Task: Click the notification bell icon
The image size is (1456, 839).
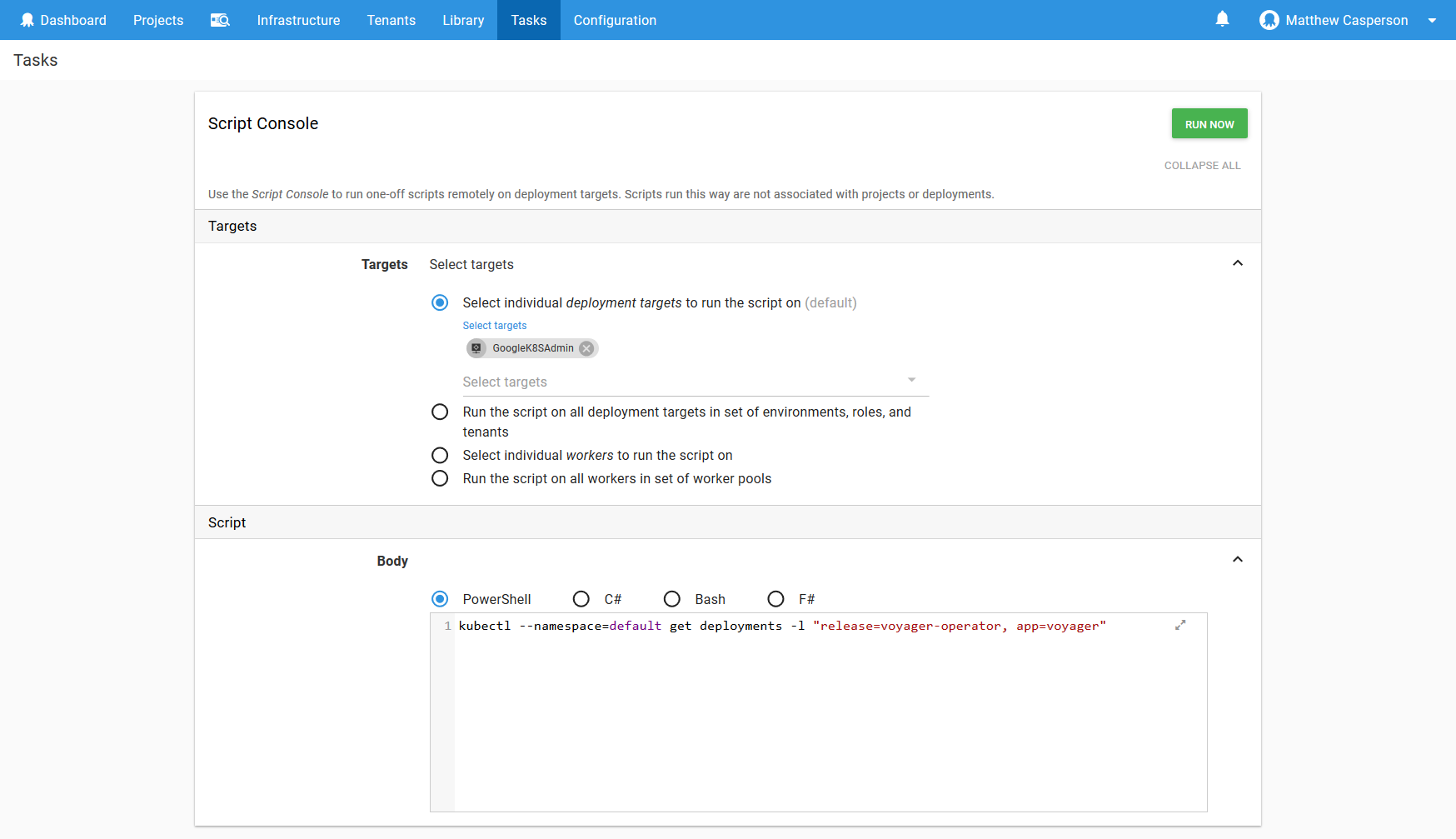Action: 1222,19
